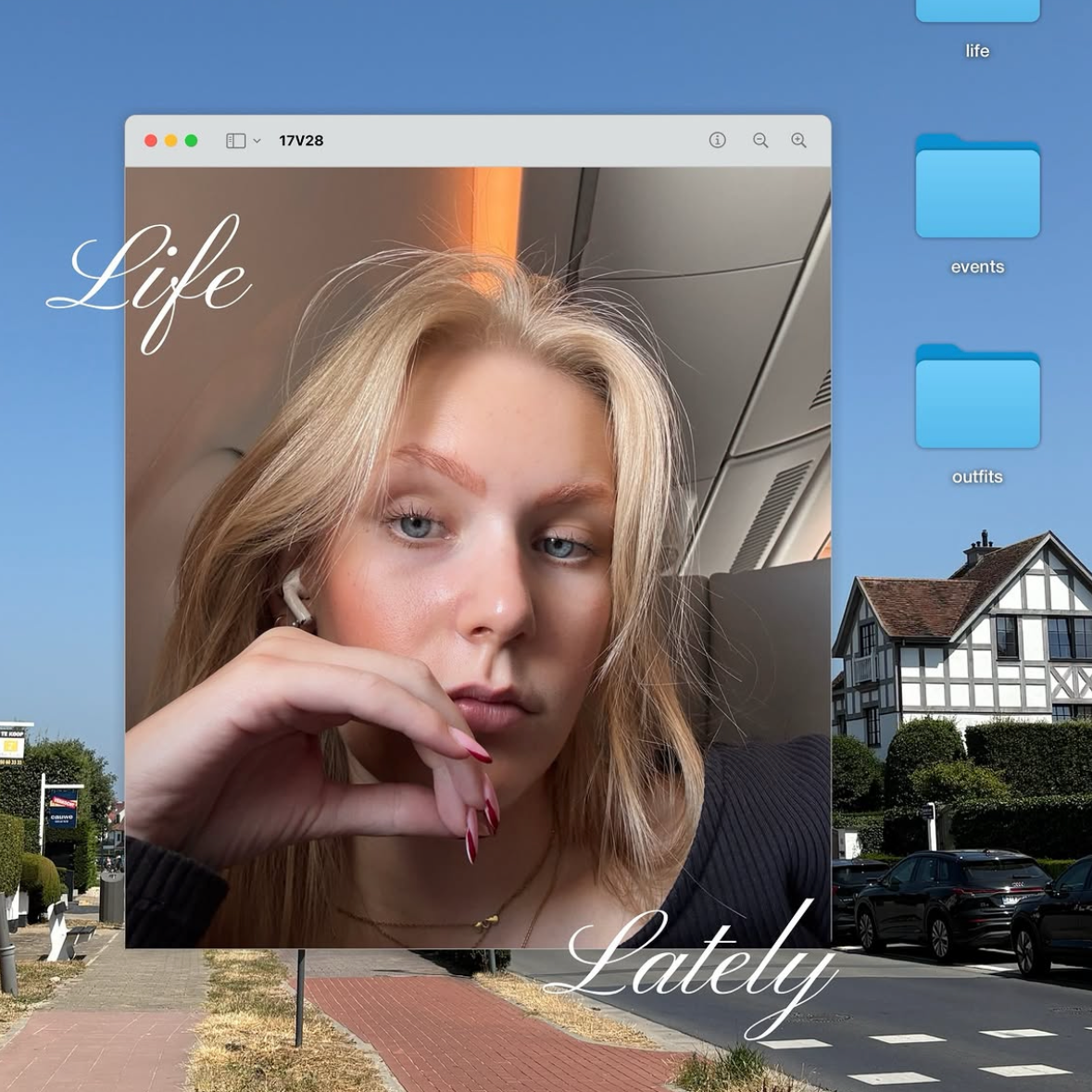
Task: Open the info inspector icon
Action: pos(717,140)
